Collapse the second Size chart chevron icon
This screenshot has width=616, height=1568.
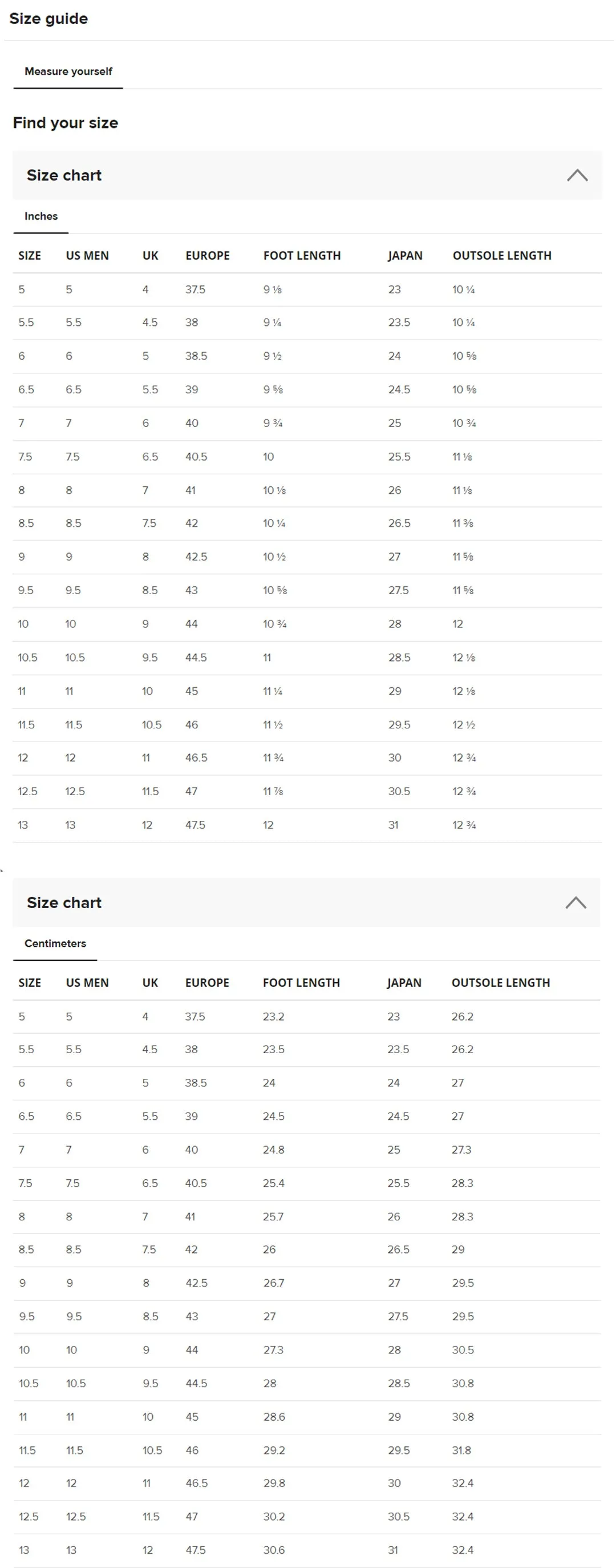(x=576, y=902)
